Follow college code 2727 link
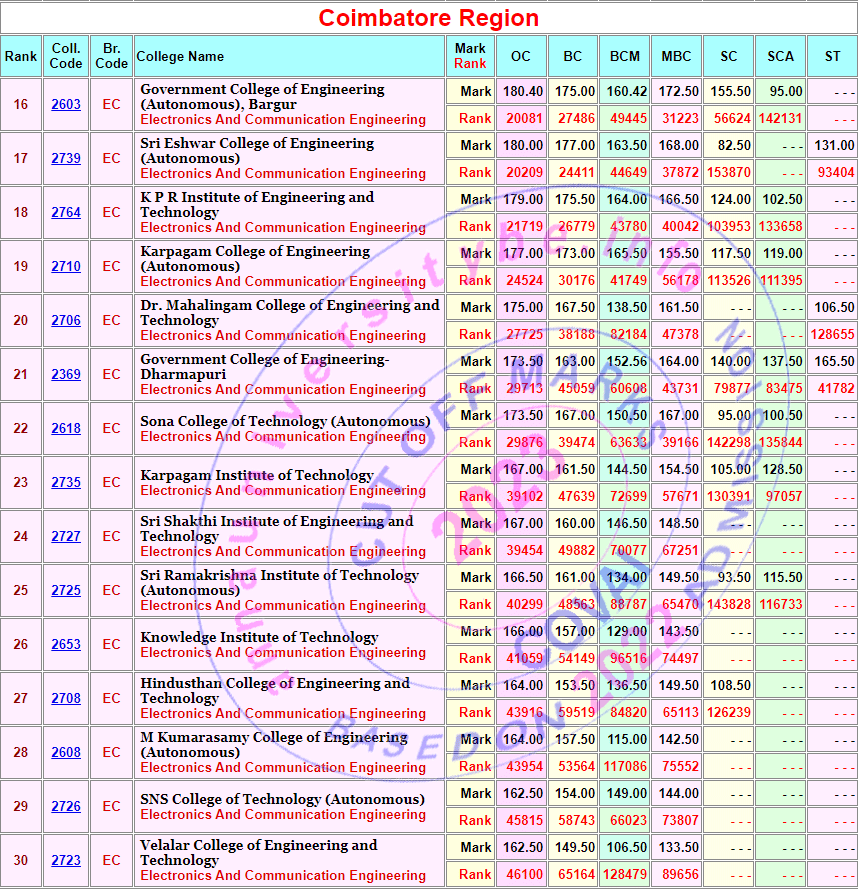This screenshot has height=889, width=859. point(66,537)
